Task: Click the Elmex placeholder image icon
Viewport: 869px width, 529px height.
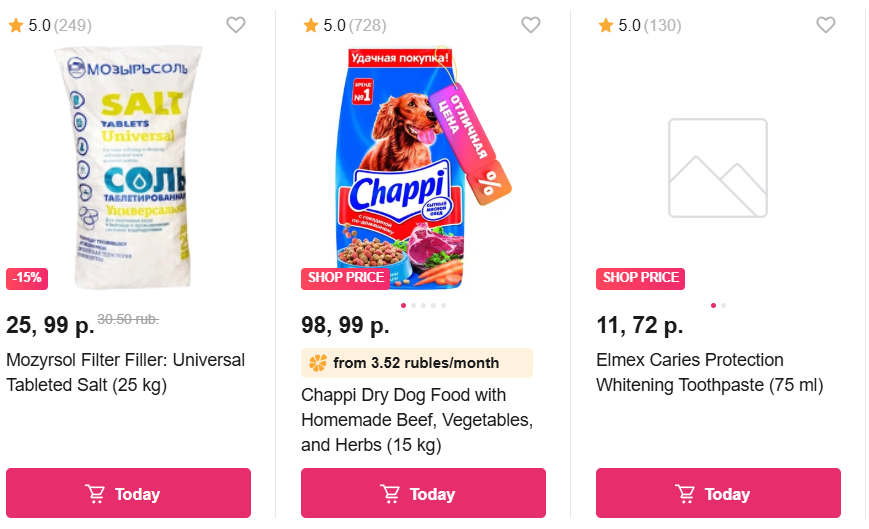Action: point(718,168)
